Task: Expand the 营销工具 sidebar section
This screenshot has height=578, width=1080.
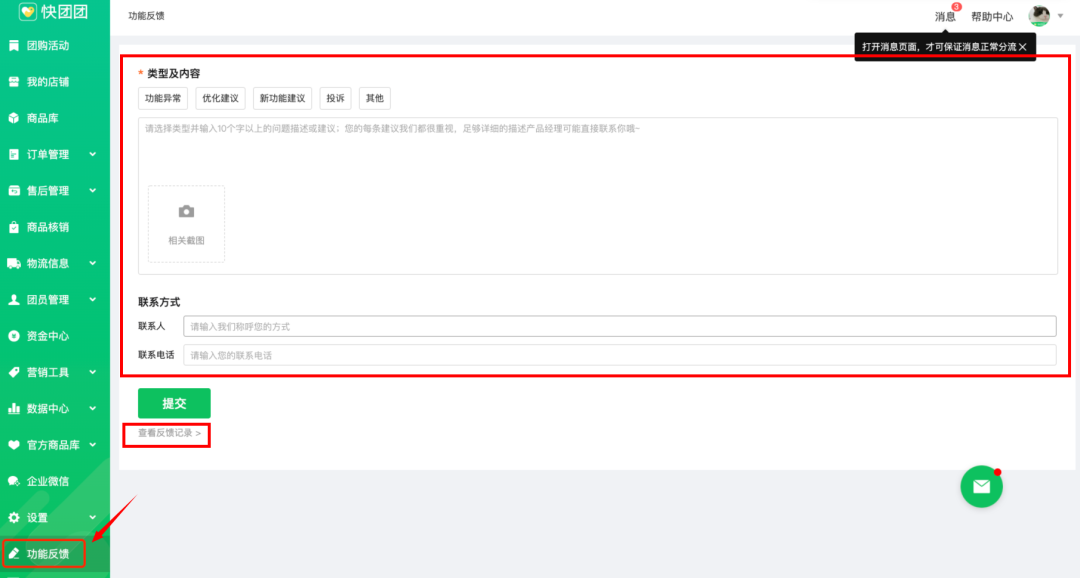Action: [92, 372]
